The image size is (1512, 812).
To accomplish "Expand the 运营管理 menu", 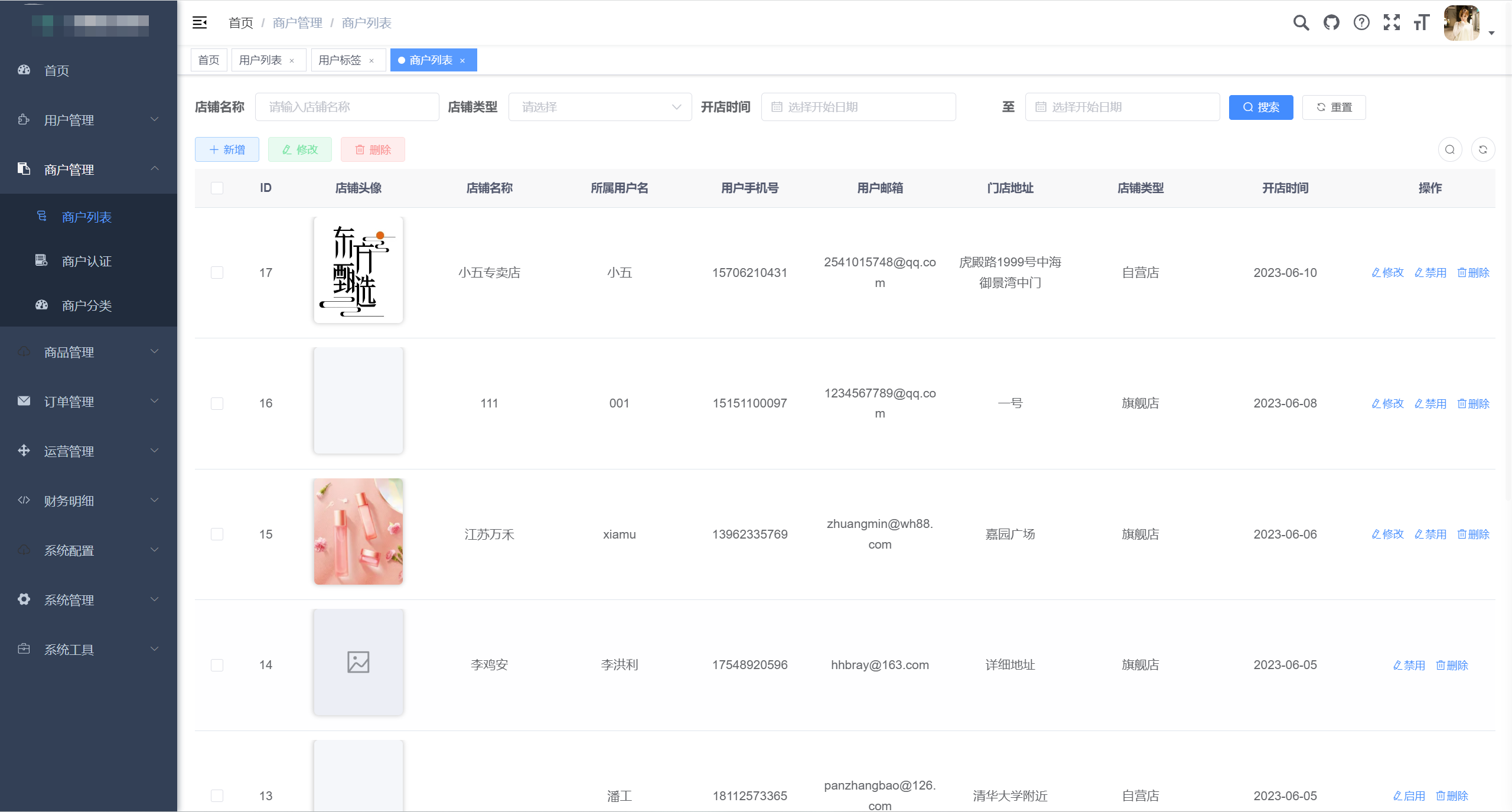I will coord(89,451).
